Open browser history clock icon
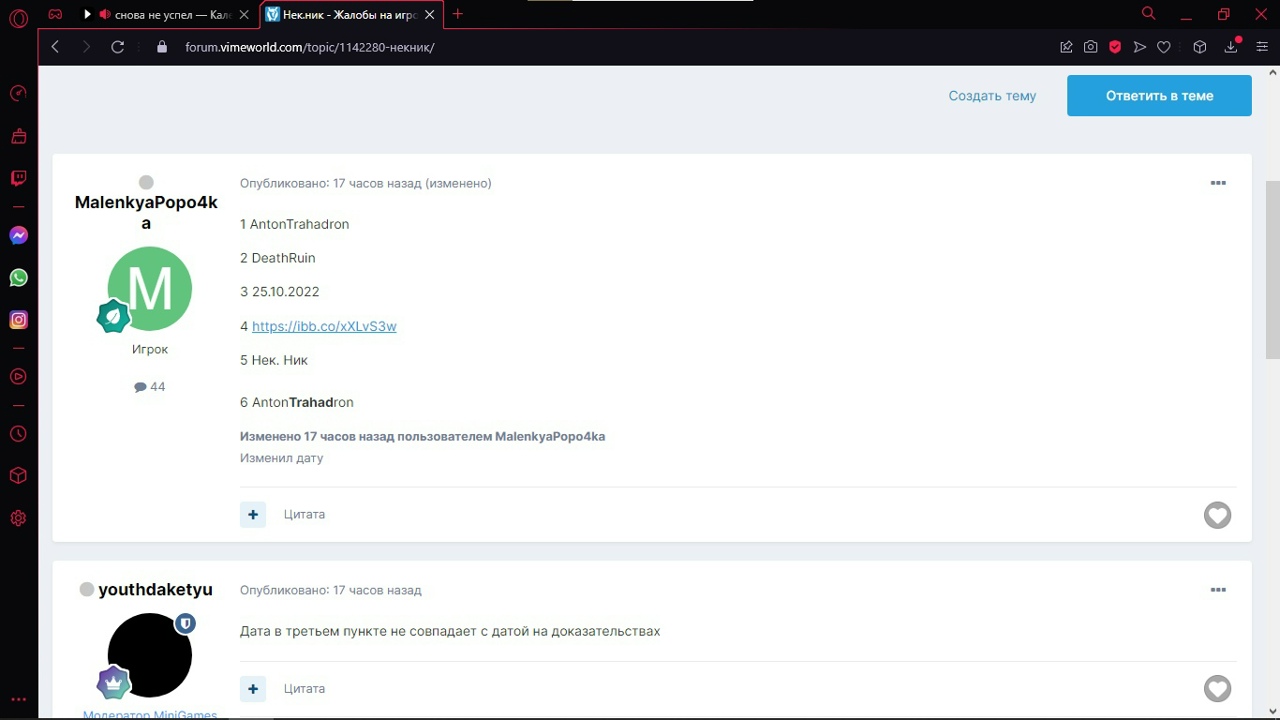The height and width of the screenshot is (720, 1280). 18,434
